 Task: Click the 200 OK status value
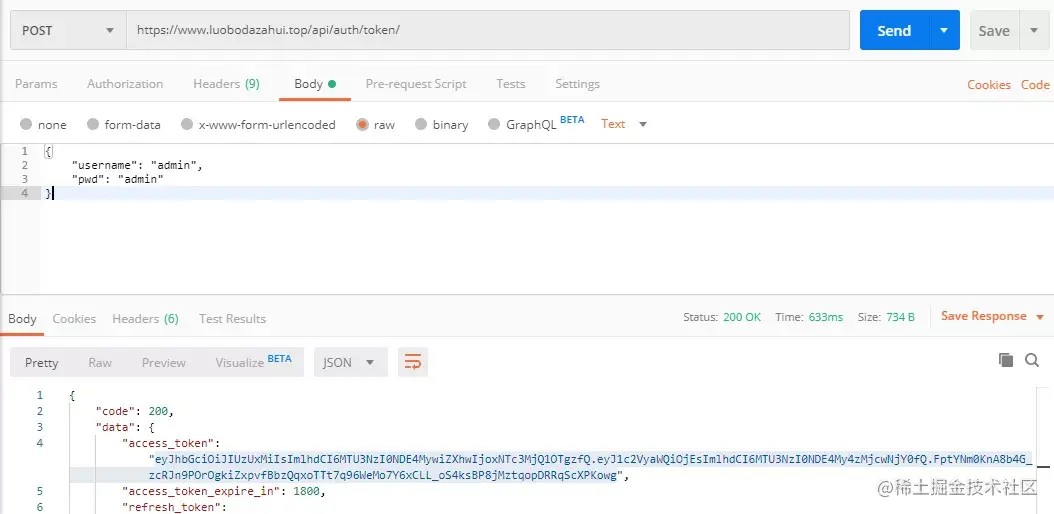tap(742, 317)
